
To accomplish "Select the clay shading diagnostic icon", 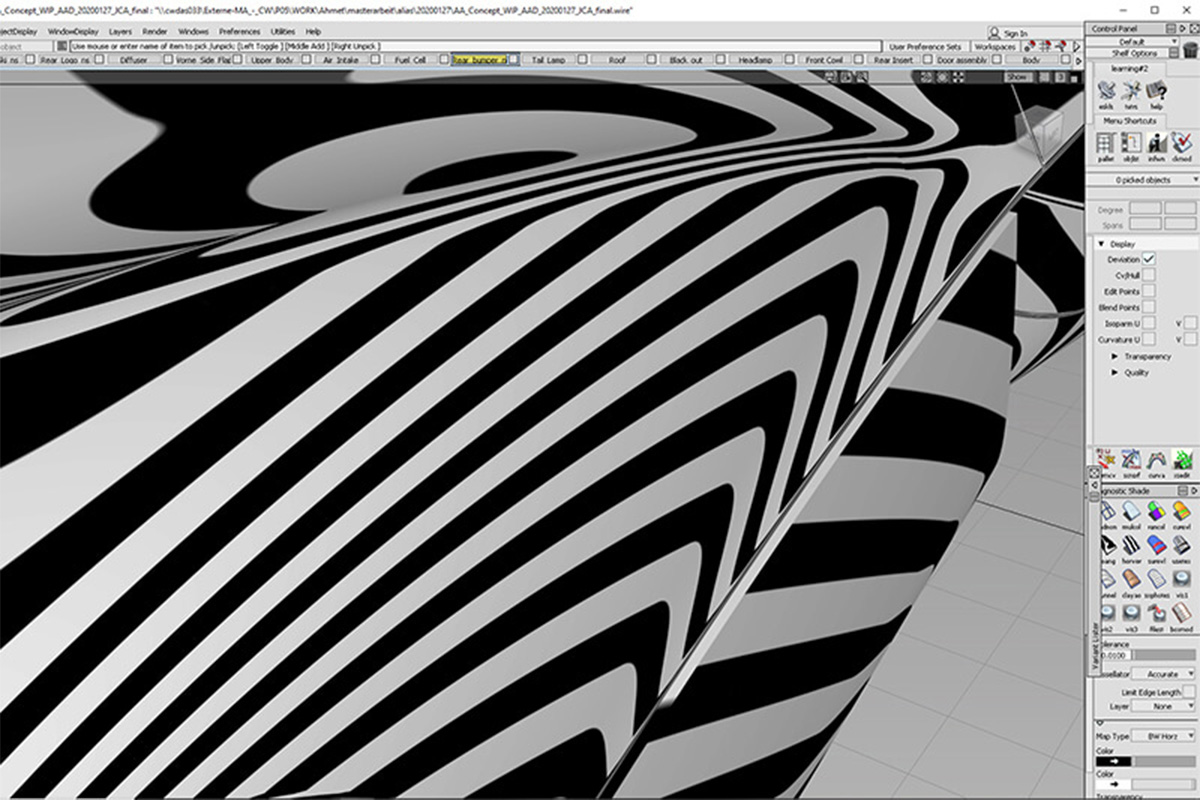I will (1132, 579).
